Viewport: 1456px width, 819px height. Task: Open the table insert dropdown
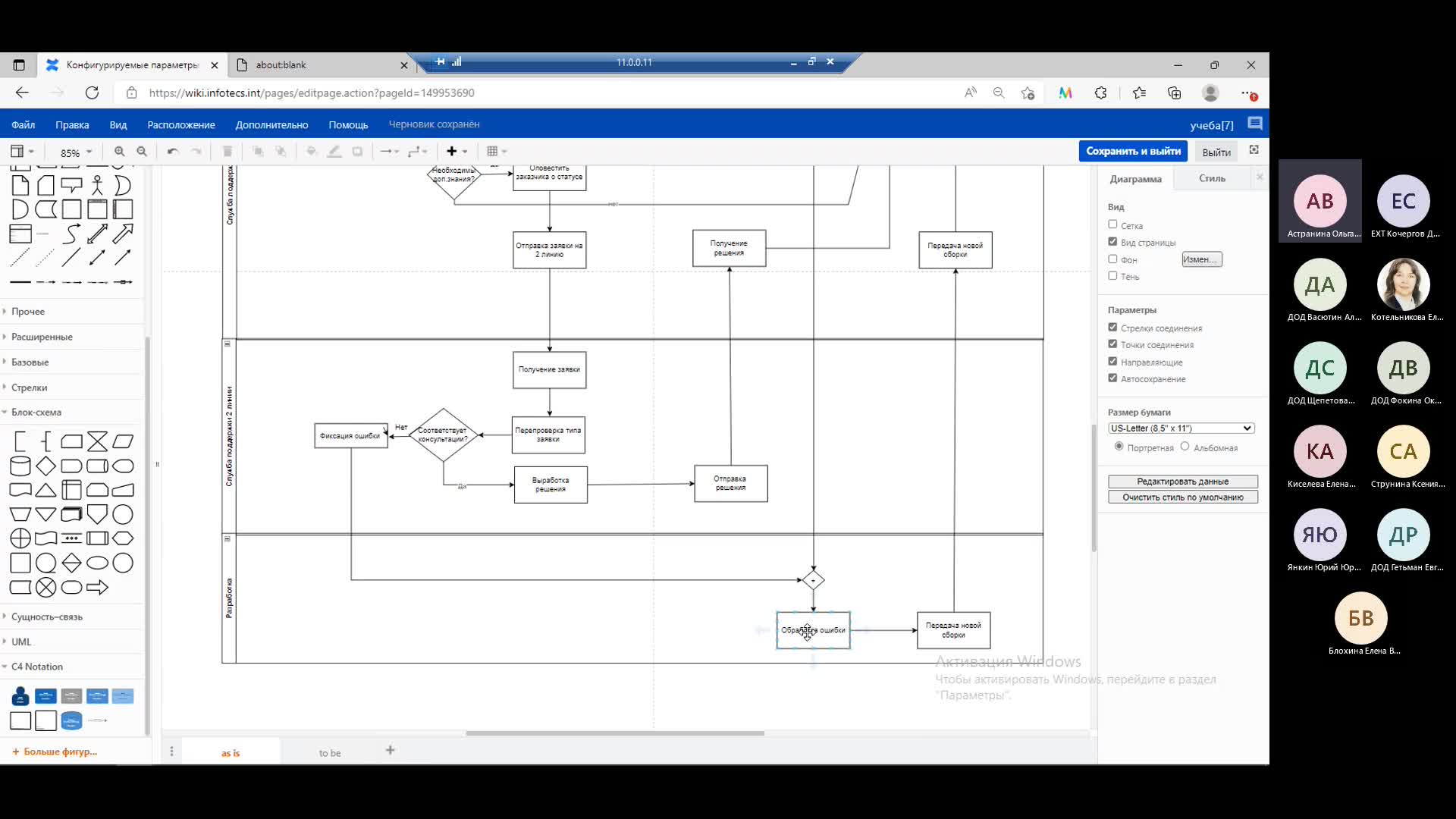coord(497,152)
